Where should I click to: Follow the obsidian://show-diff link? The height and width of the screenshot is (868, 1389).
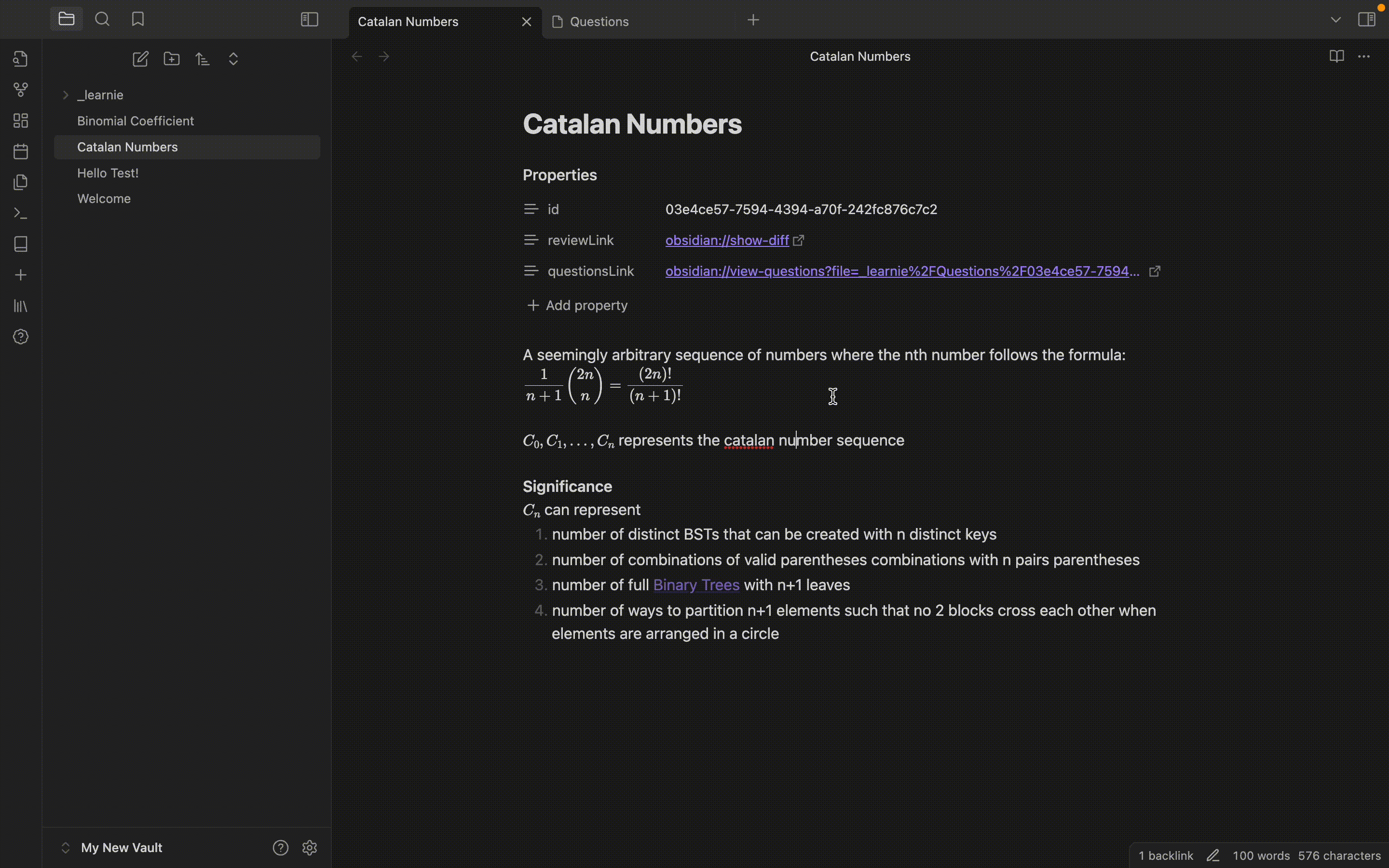[727, 241]
